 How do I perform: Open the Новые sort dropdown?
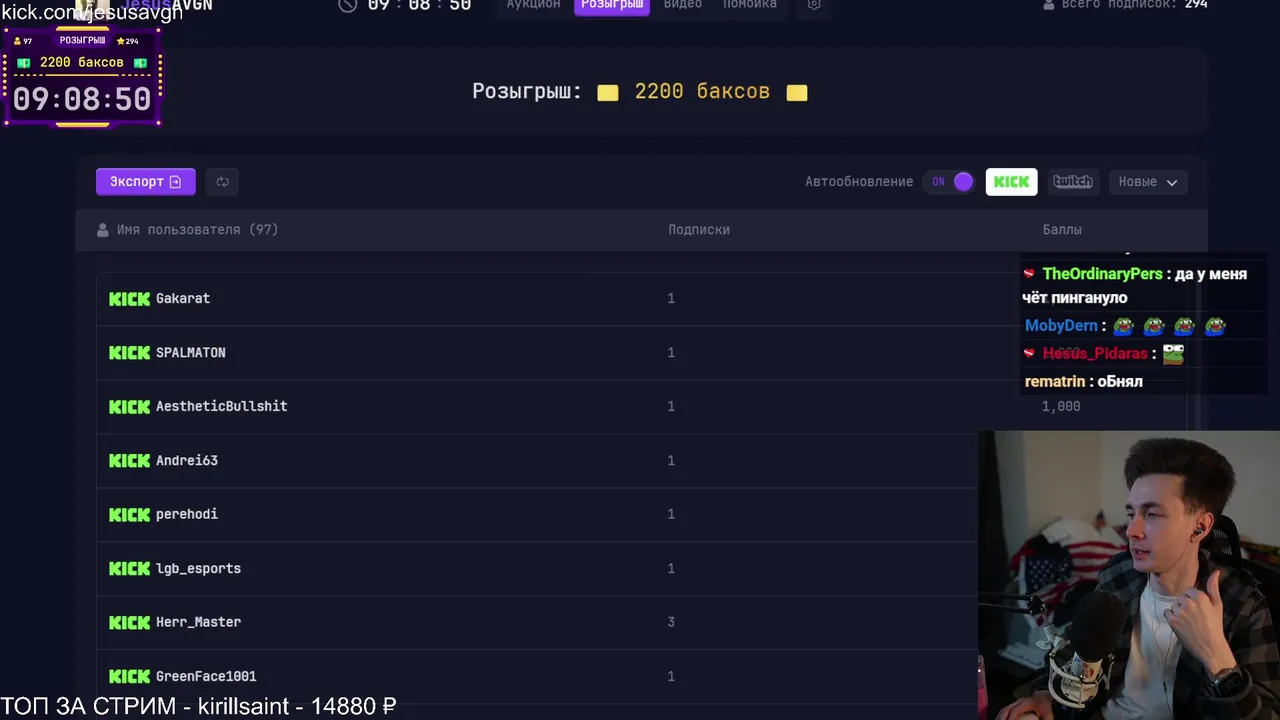(1148, 182)
